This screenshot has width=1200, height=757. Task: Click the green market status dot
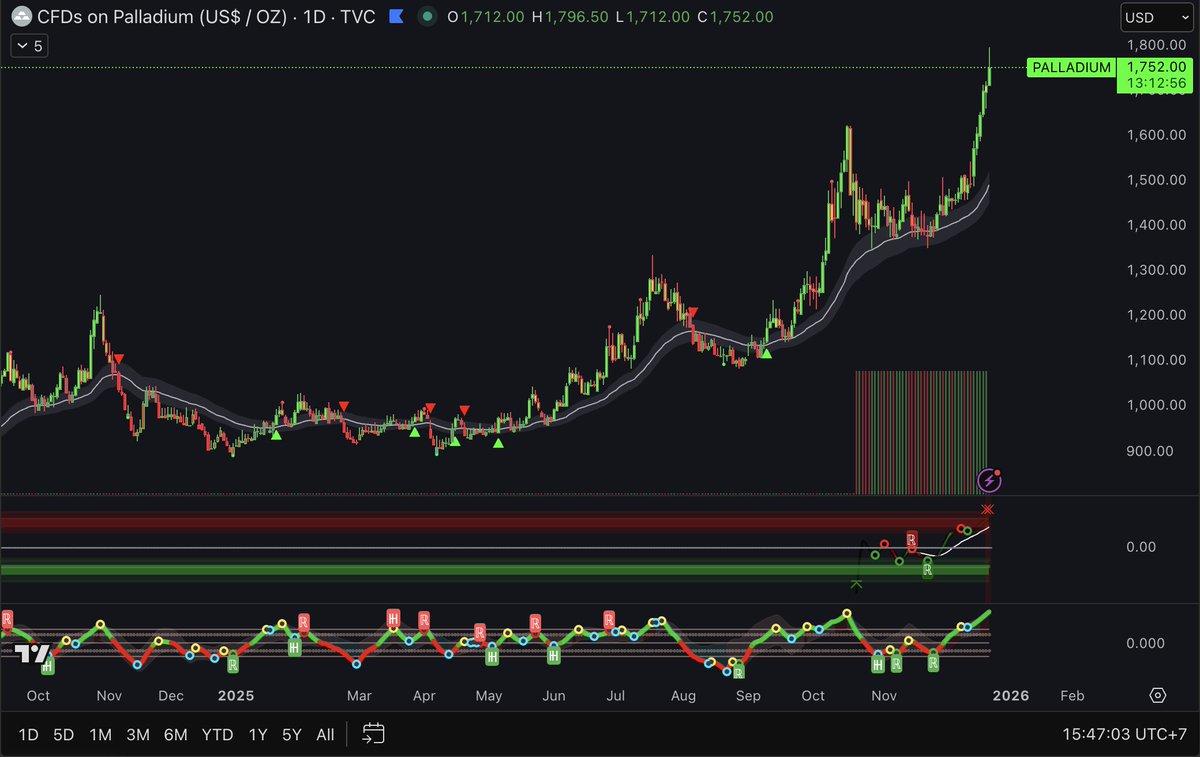pos(428,17)
